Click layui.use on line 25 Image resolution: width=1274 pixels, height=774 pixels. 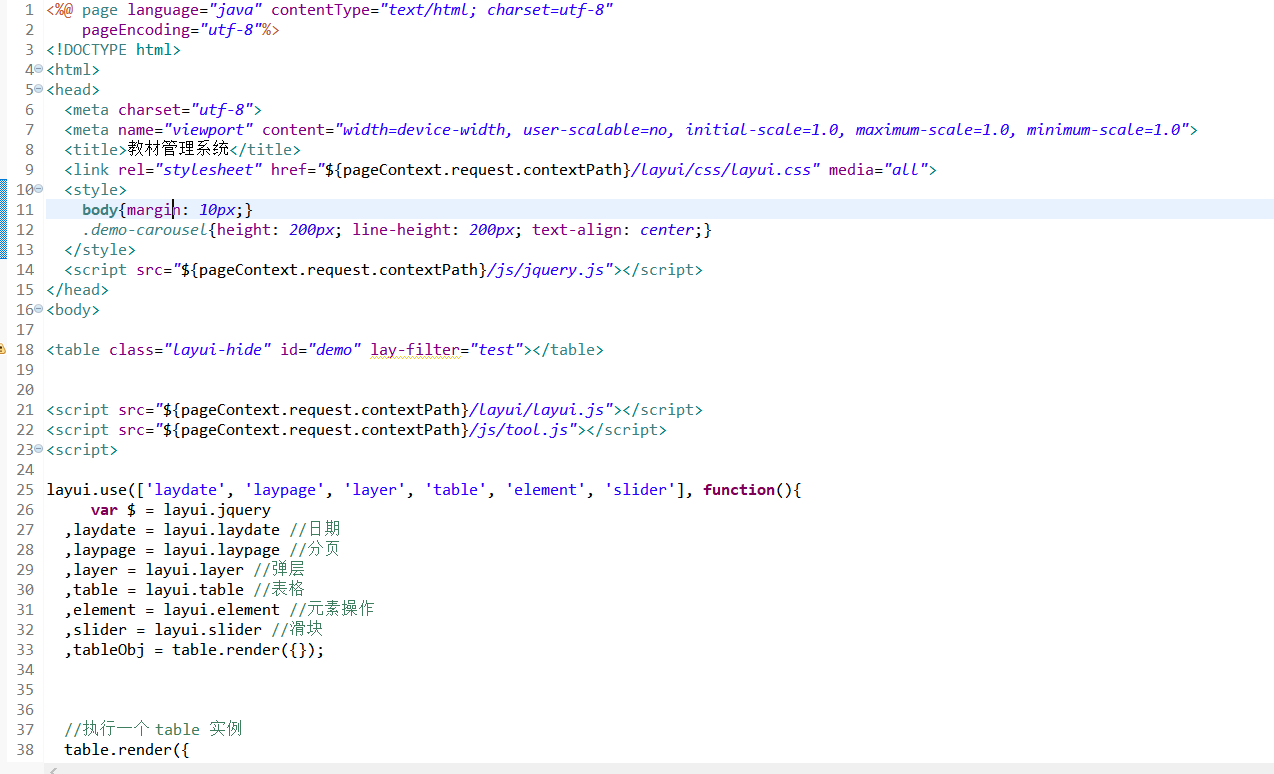point(87,489)
